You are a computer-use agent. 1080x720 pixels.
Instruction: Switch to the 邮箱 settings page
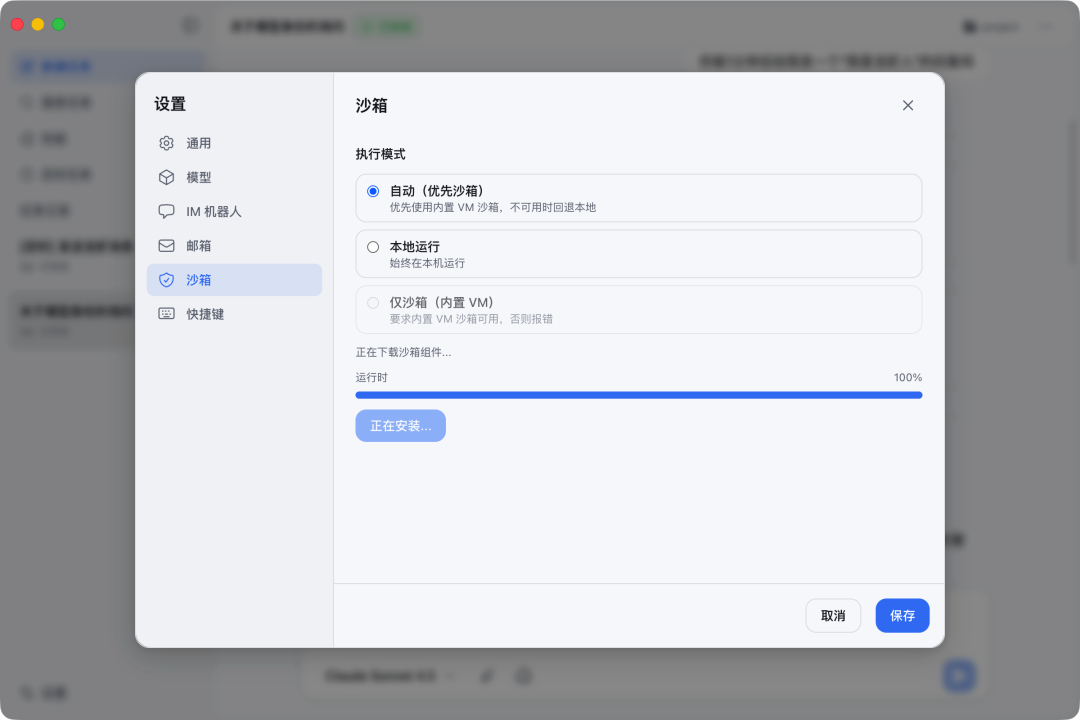pyautogui.click(x=200, y=245)
